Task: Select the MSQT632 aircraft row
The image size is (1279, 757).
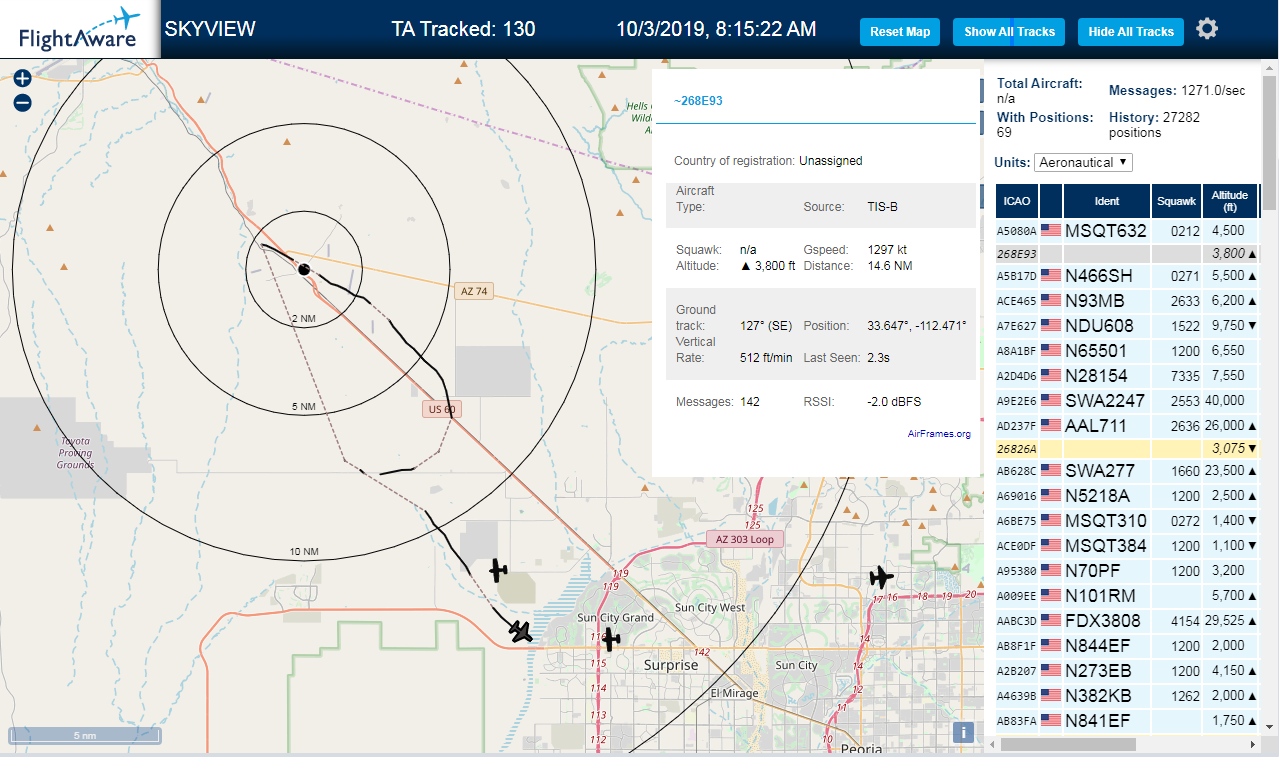Action: [x=1128, y=231]
